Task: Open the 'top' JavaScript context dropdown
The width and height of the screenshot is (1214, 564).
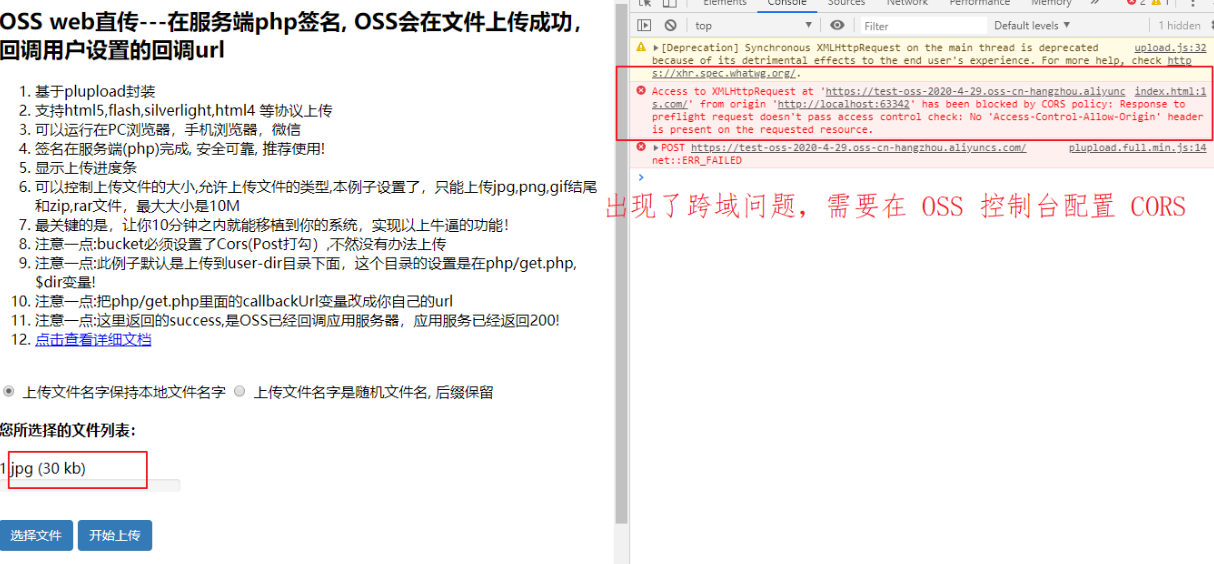Action: coord(753,25)
